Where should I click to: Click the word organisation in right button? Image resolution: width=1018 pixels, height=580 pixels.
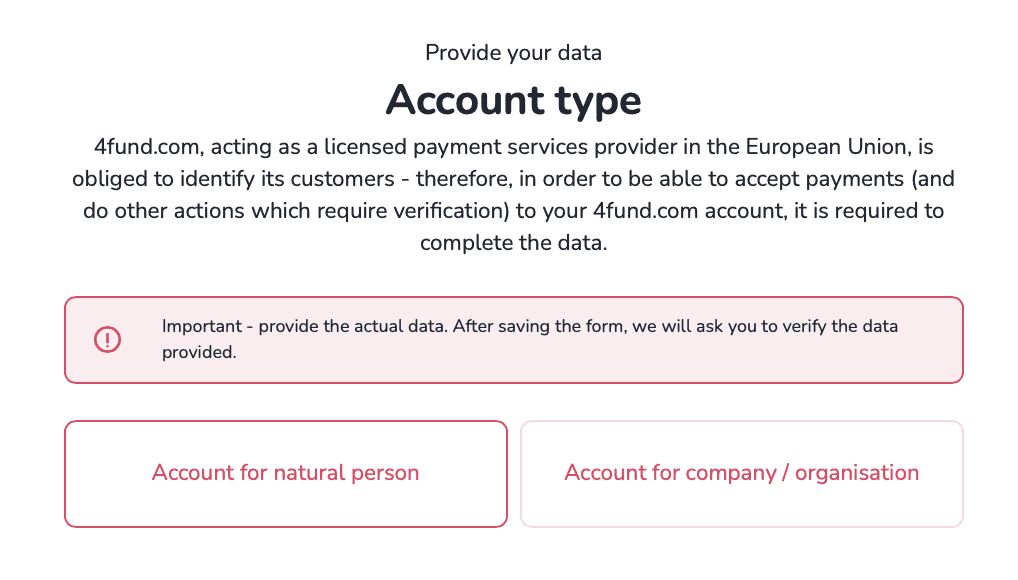(857, 473)
